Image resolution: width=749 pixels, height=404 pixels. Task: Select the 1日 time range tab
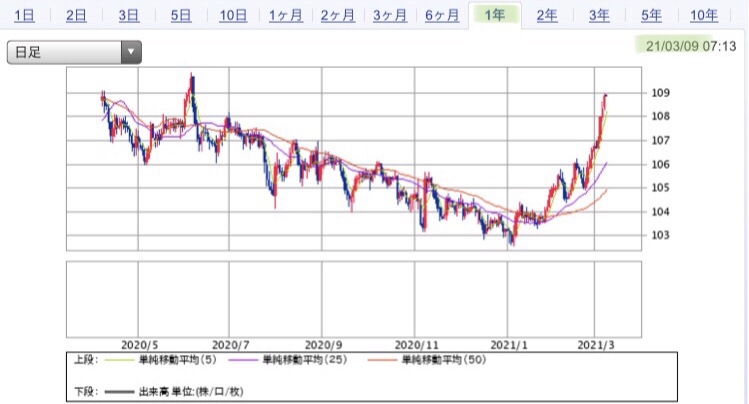pyautogui.click(x=24, y=16)
